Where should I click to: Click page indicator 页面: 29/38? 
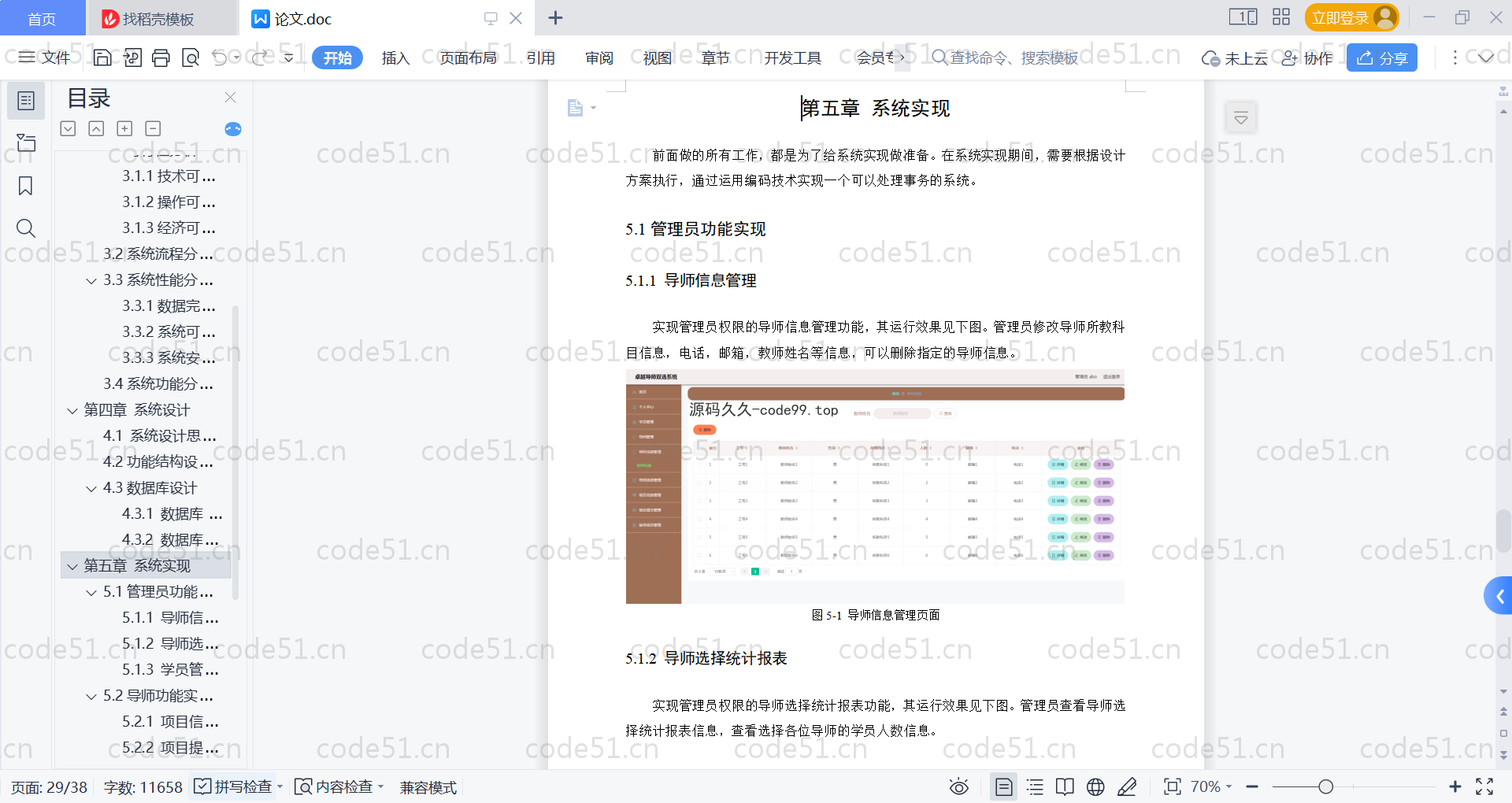[x=50, y=787]
